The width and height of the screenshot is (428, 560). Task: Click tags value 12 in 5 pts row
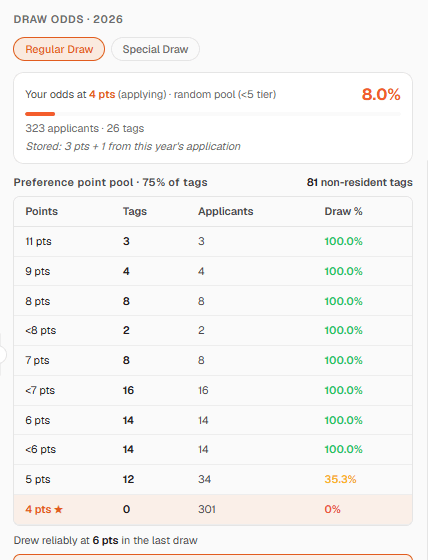tap(128, 479)
